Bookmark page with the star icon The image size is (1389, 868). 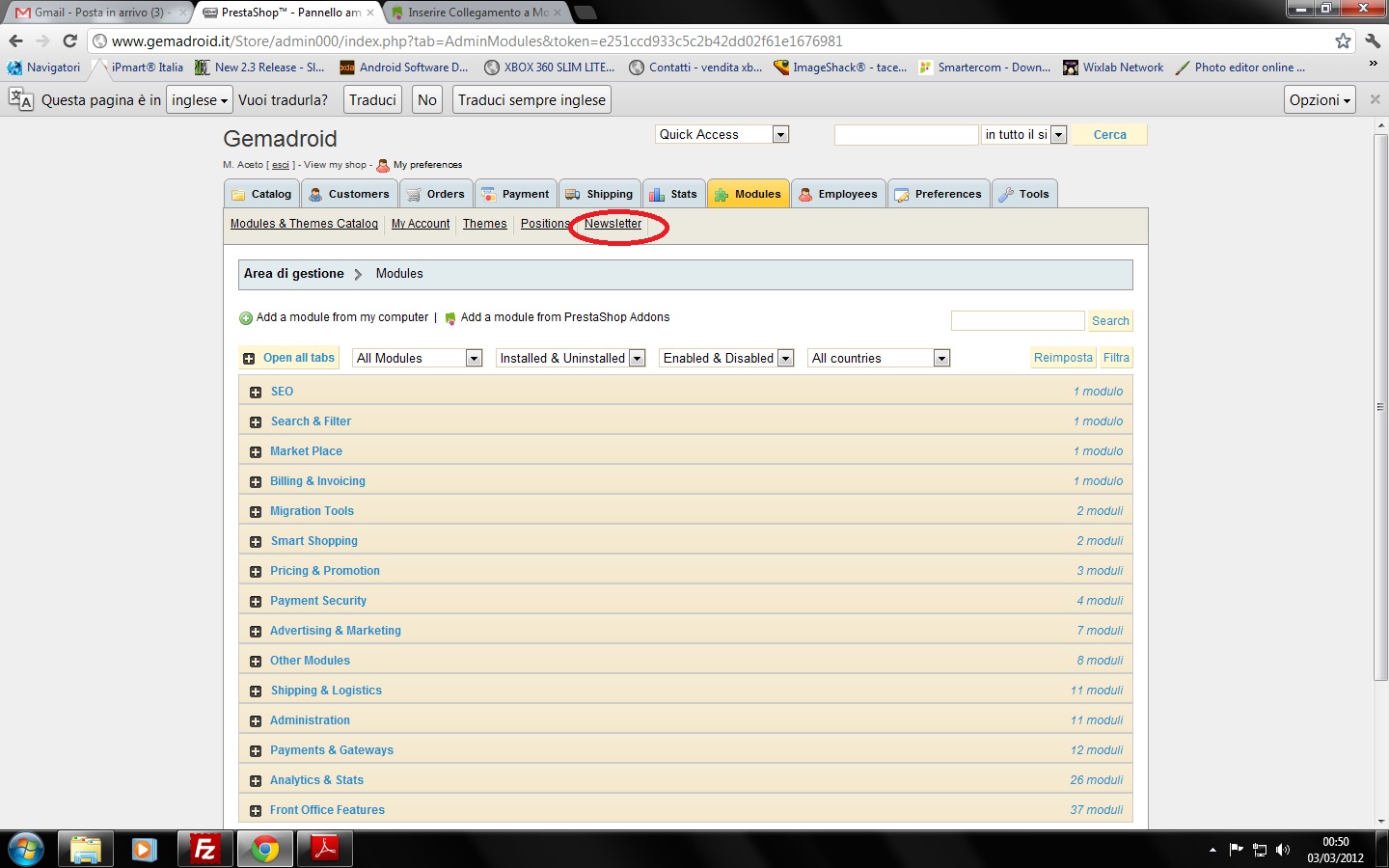click(1343, 41)
